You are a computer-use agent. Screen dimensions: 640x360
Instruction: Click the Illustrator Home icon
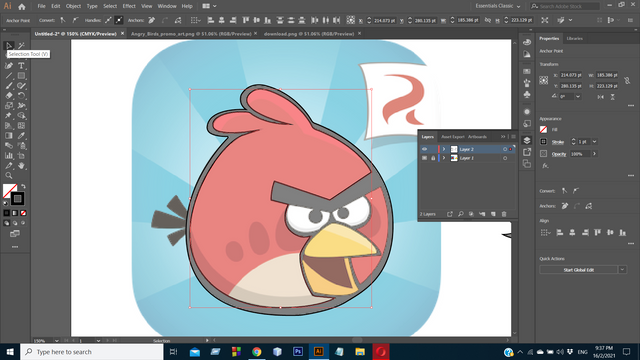(22, 6)
